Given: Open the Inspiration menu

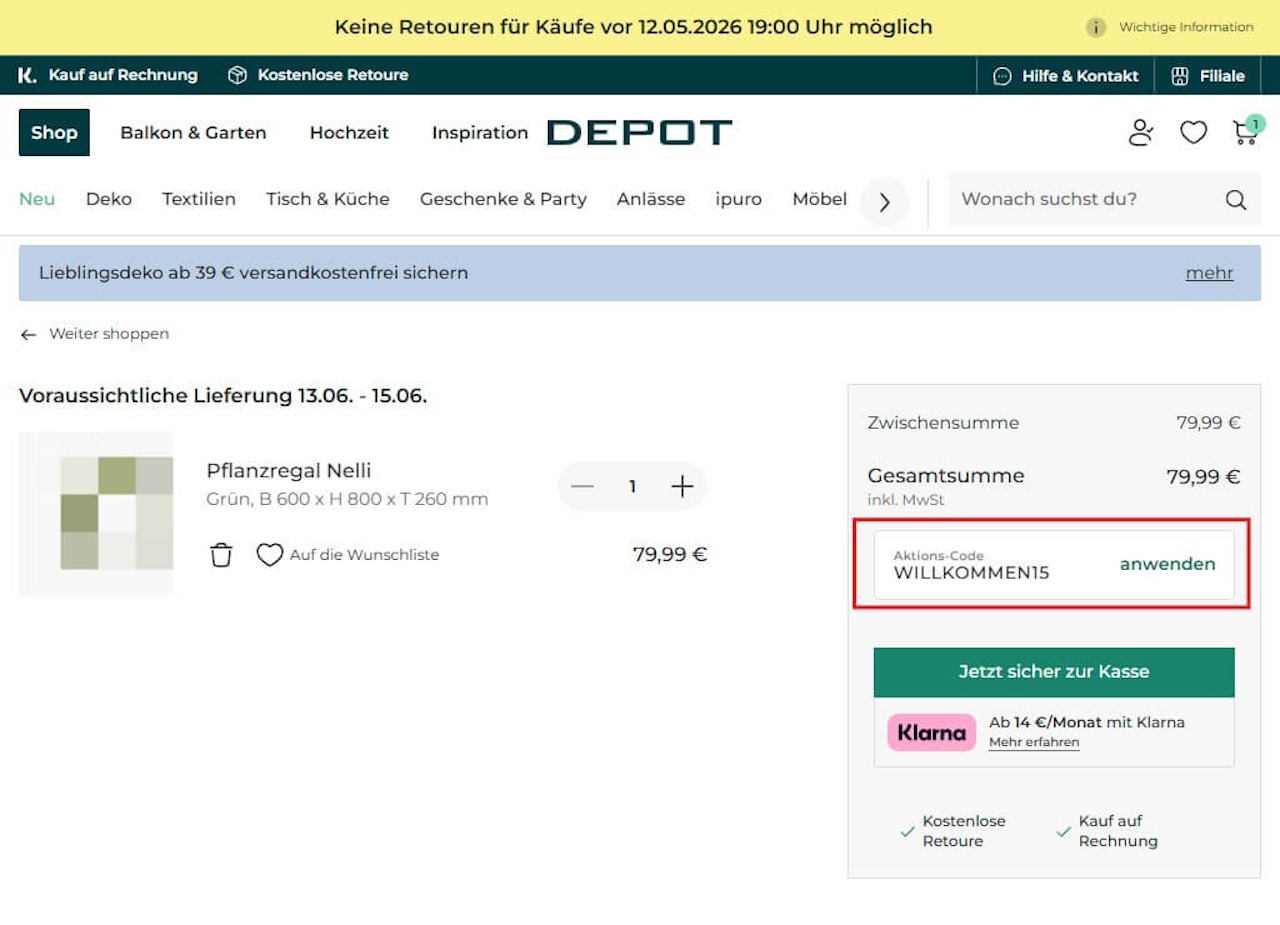Looking at the screenshot, I should (x=480, y=132).
